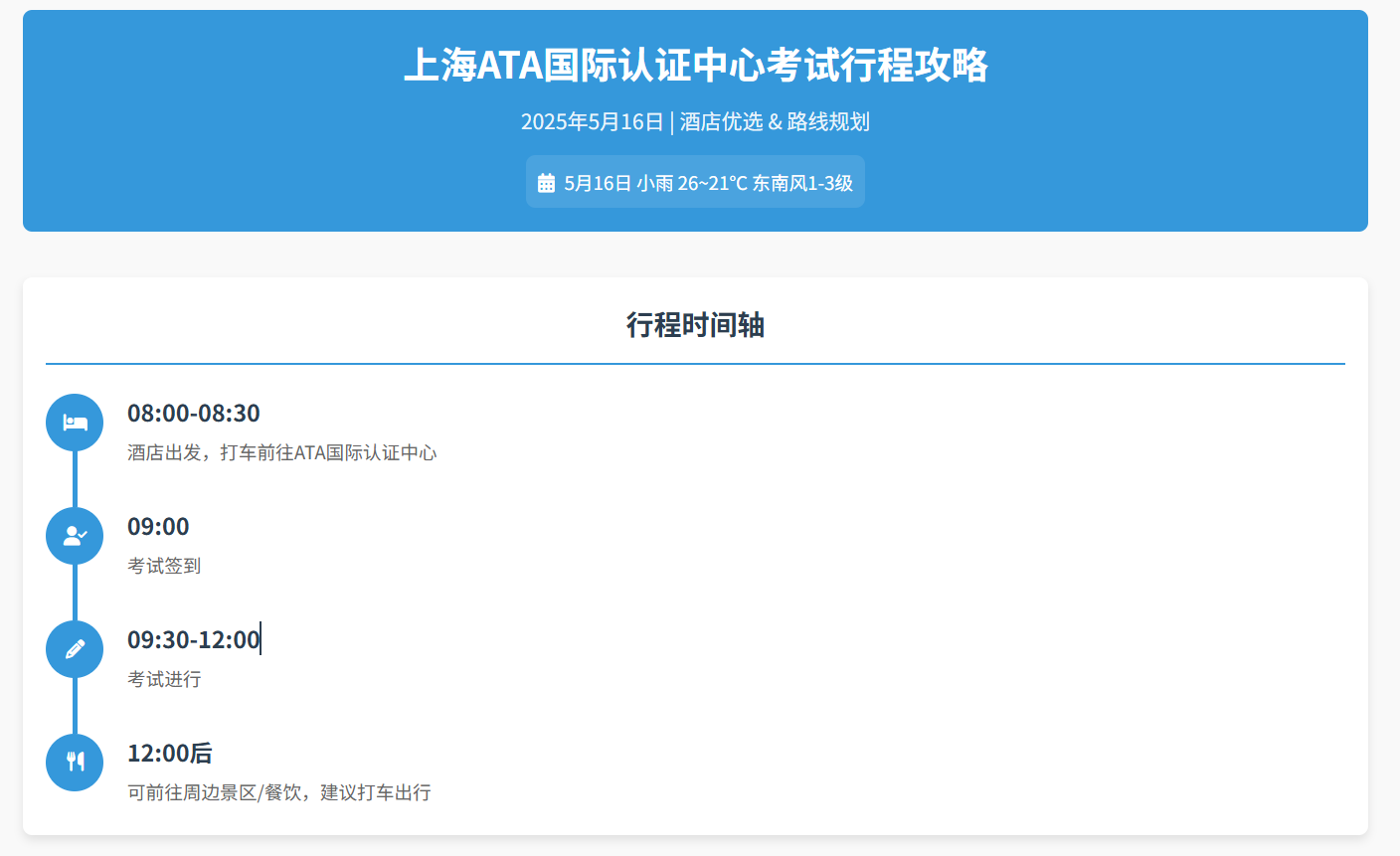Click the description 可前往周边景区/餐饮，建议打车出行
The image size is (1400, 856).
click(279, 792)
